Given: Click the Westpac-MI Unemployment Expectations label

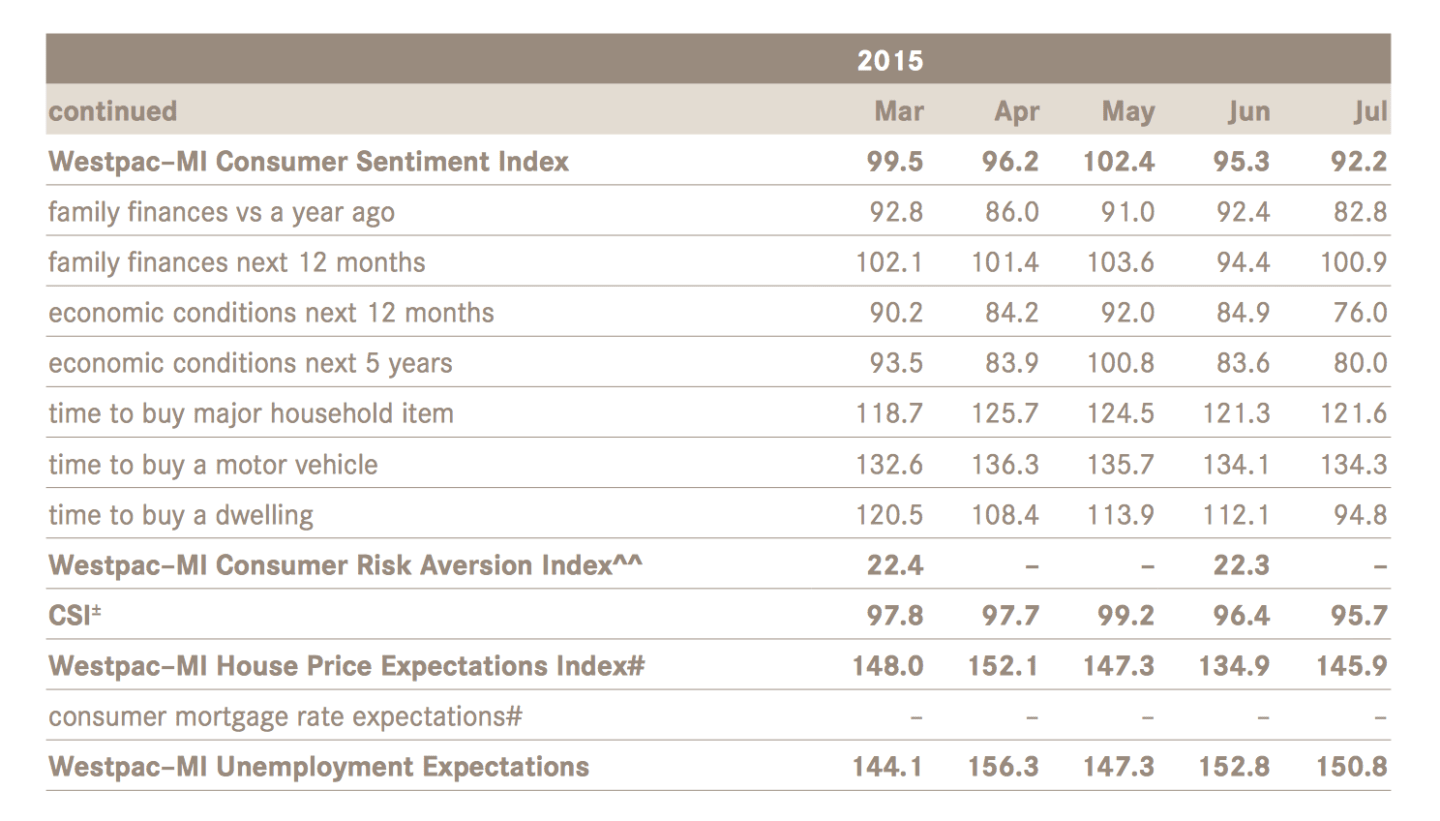Looking at the screenshot, I should pyautogui.click(x=318, y=767).
